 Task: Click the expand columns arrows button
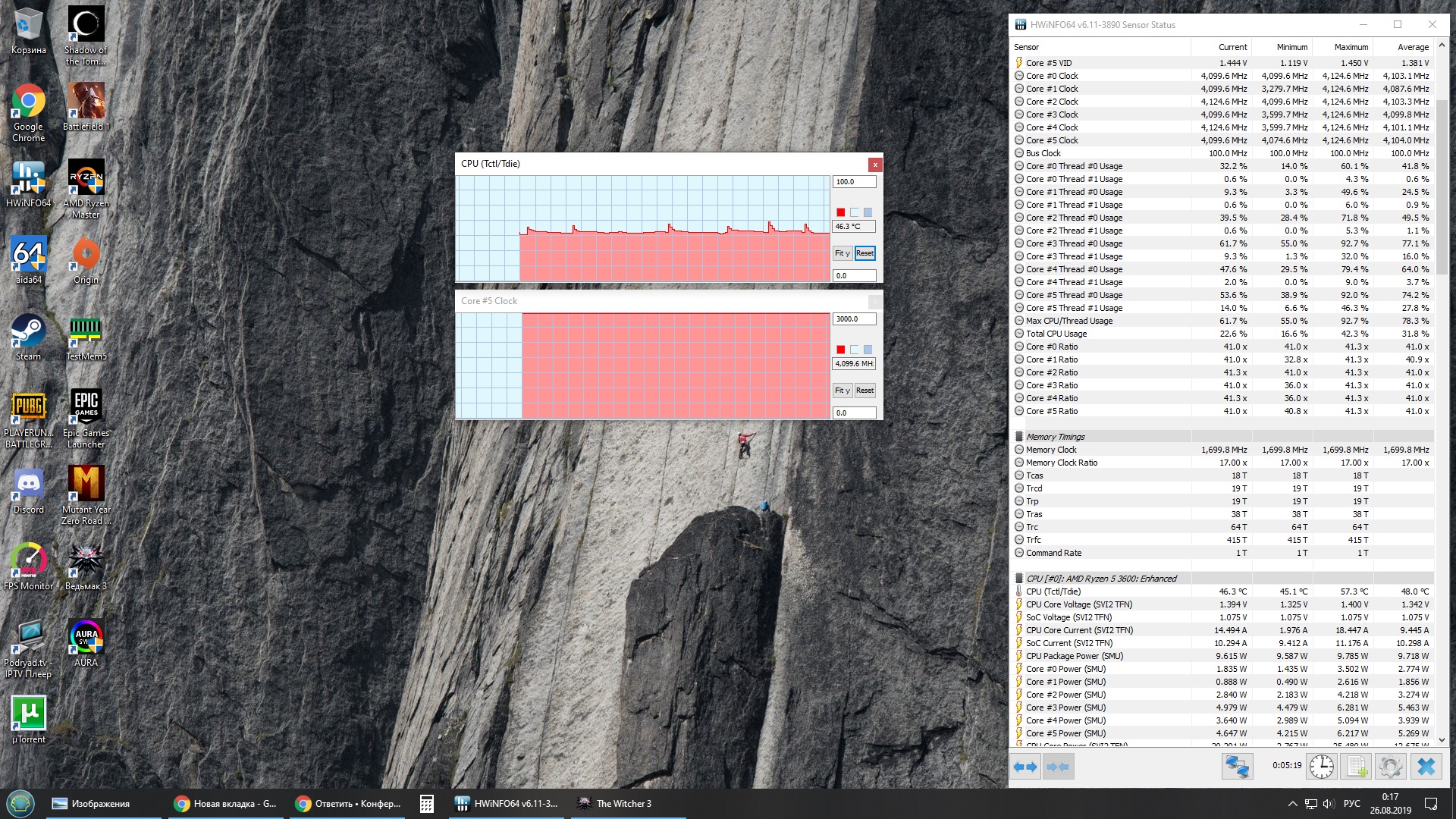click(x=1025, y=767)
